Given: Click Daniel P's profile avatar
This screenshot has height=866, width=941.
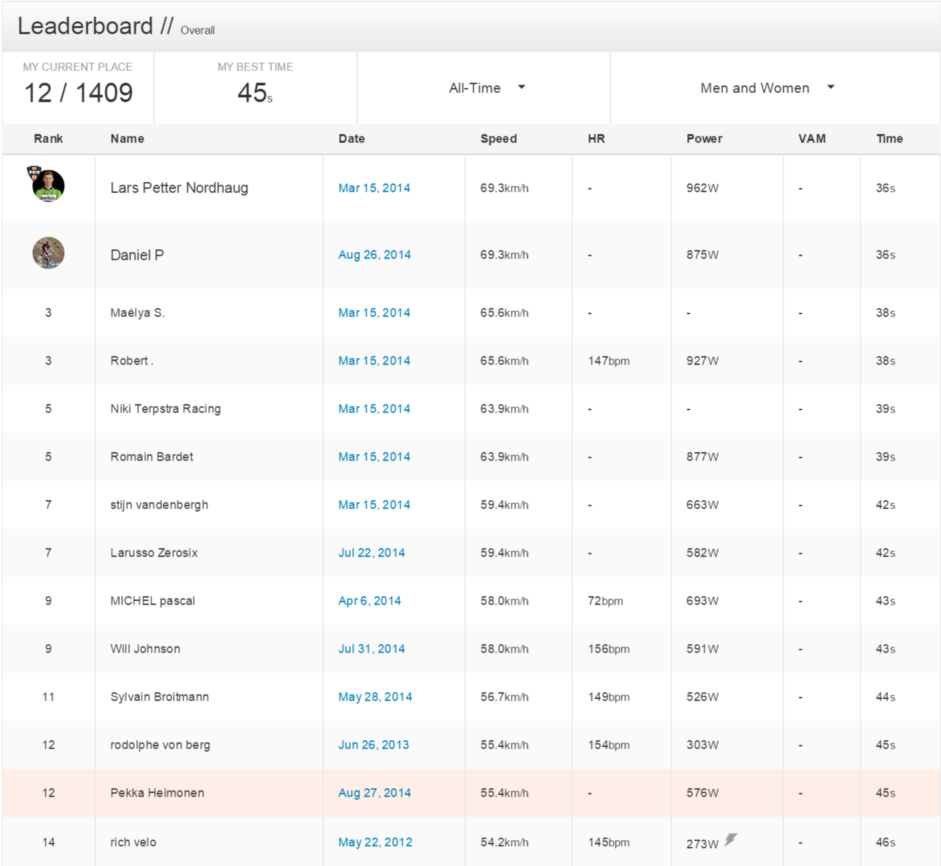Looking at the screenshot, I should (48, 253).
